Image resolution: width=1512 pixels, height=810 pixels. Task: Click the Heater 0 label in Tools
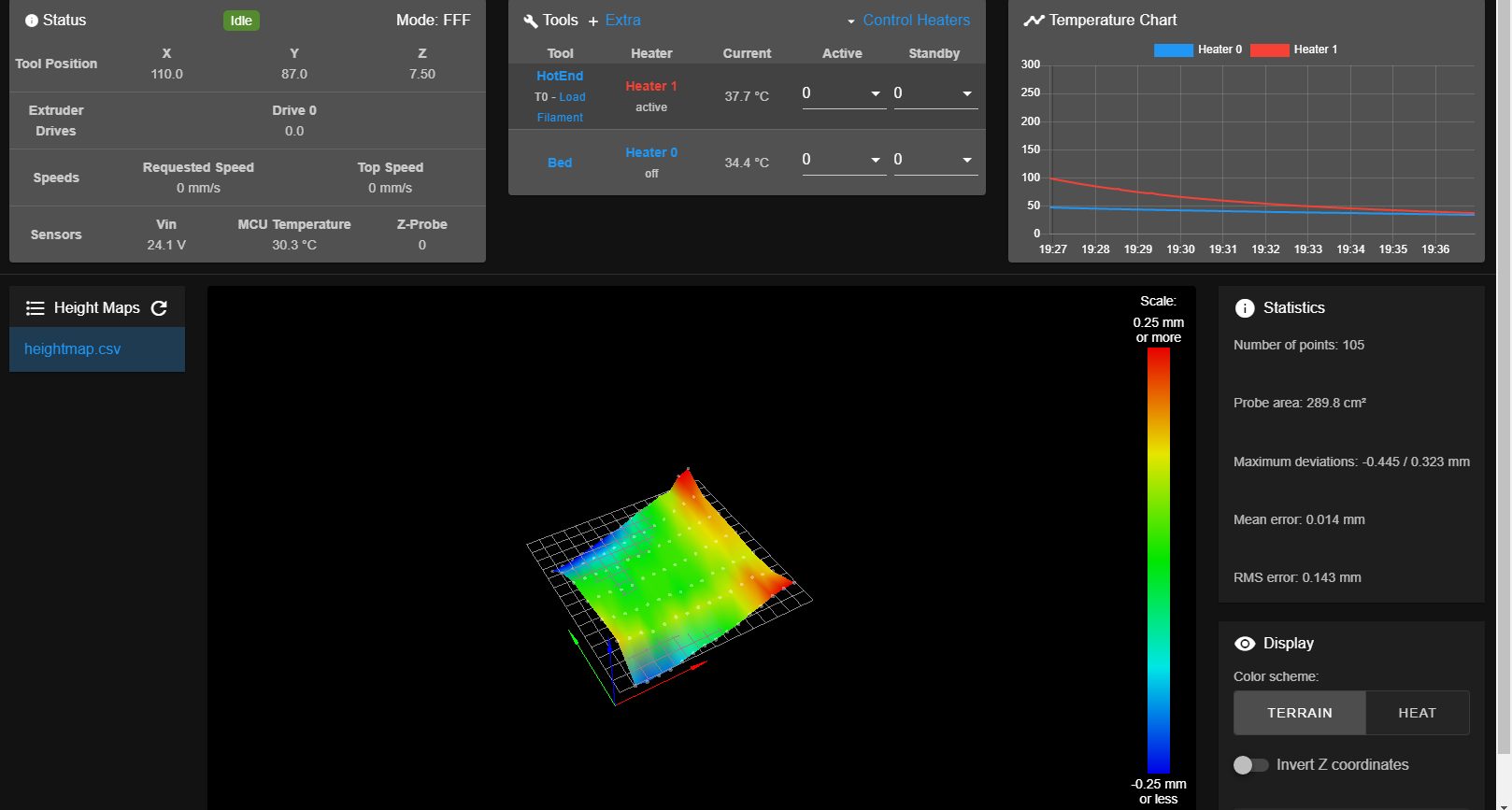click(x=651, y=152)
